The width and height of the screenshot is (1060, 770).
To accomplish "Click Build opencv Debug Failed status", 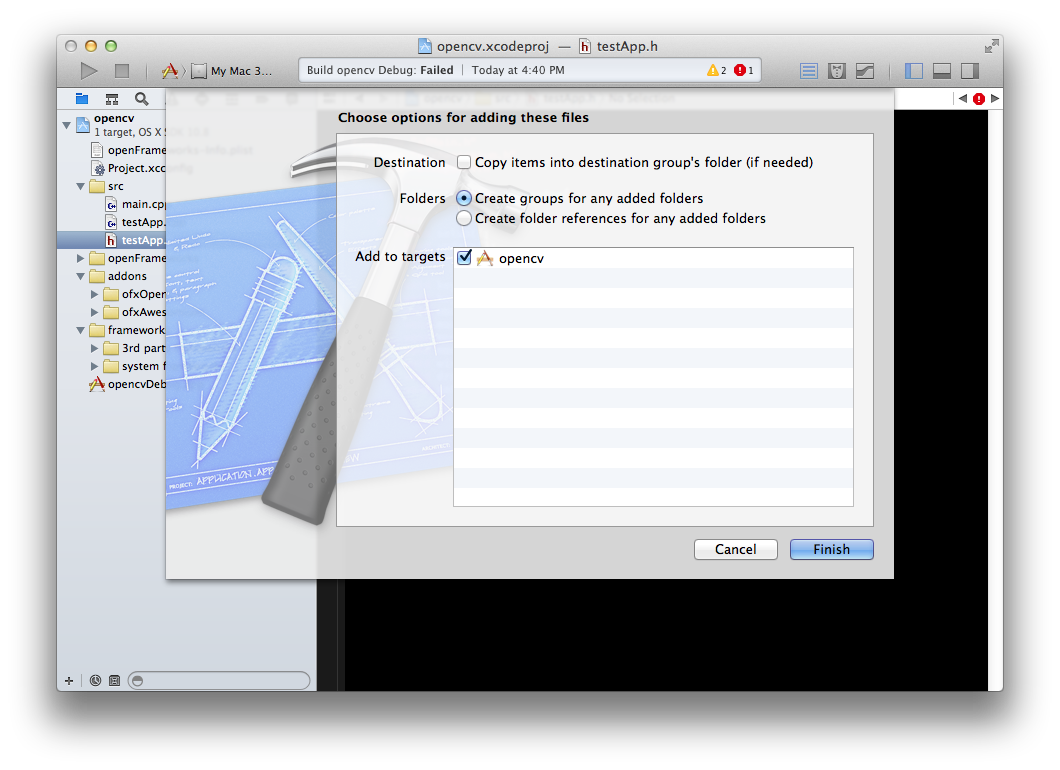I will pos(380,70).
